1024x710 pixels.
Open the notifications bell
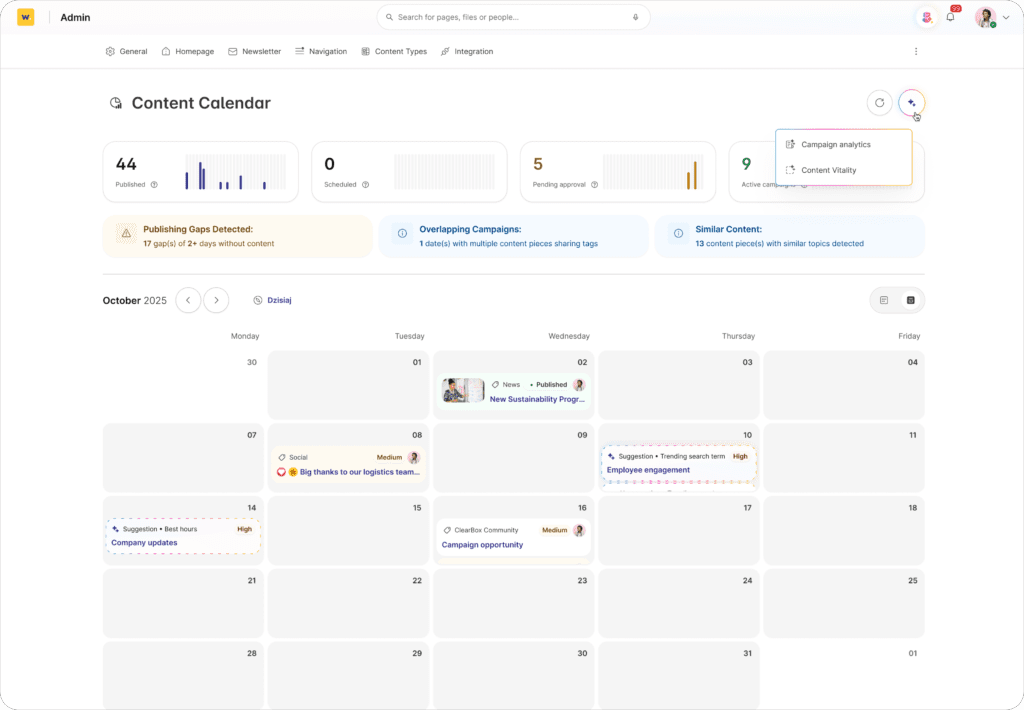[x=950, y=17]
